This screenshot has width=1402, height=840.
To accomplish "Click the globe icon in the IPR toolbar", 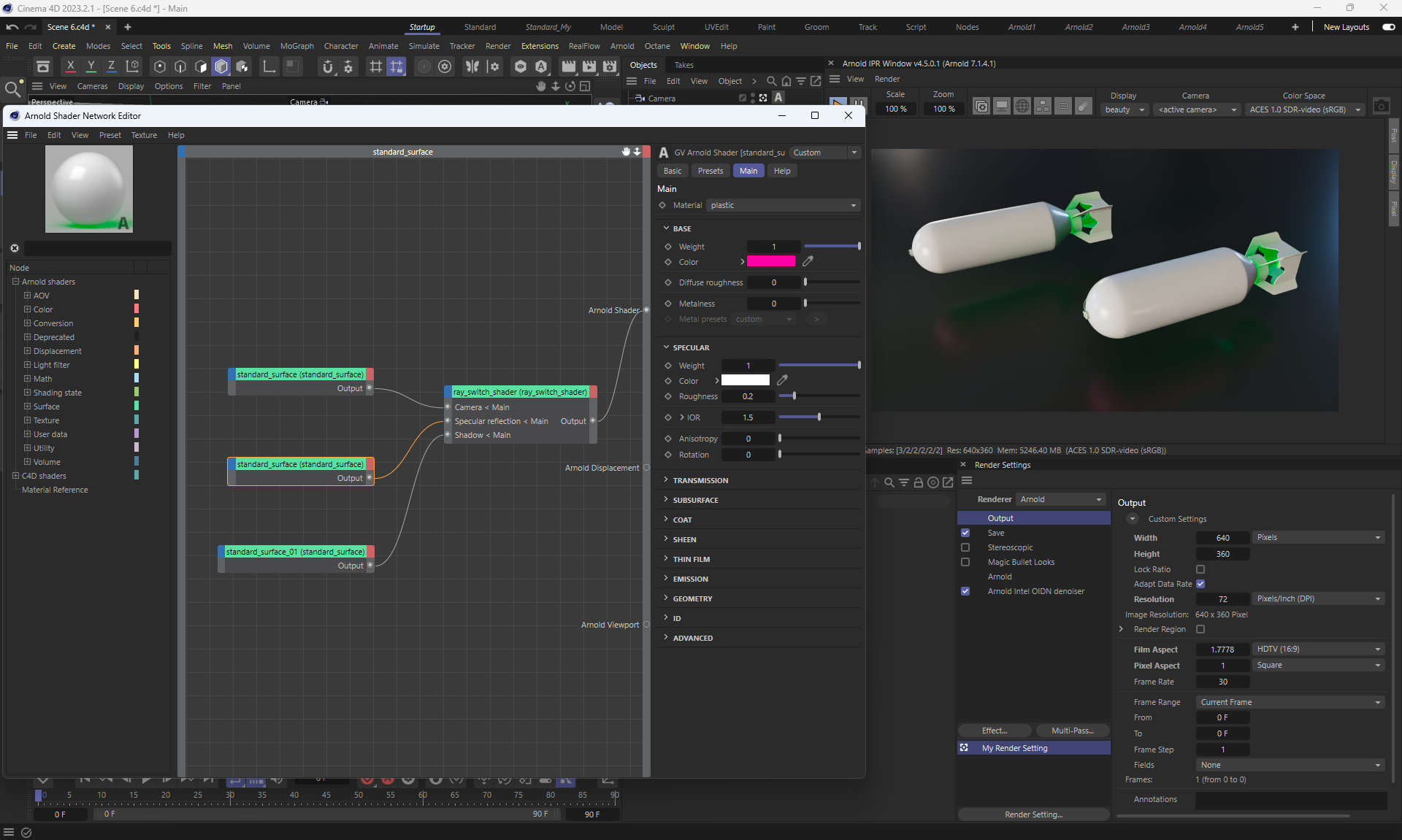I will [x=1022, y=107].
